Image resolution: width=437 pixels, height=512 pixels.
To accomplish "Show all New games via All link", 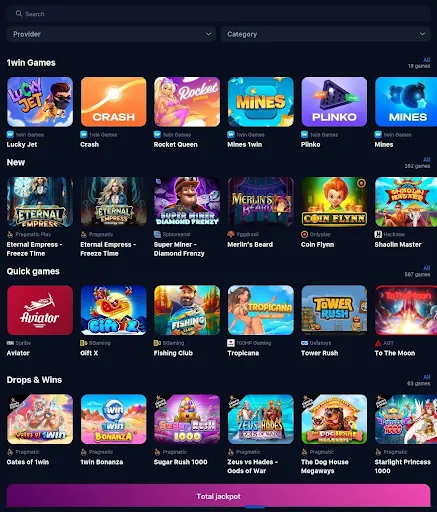I will (x=426, y=160).
